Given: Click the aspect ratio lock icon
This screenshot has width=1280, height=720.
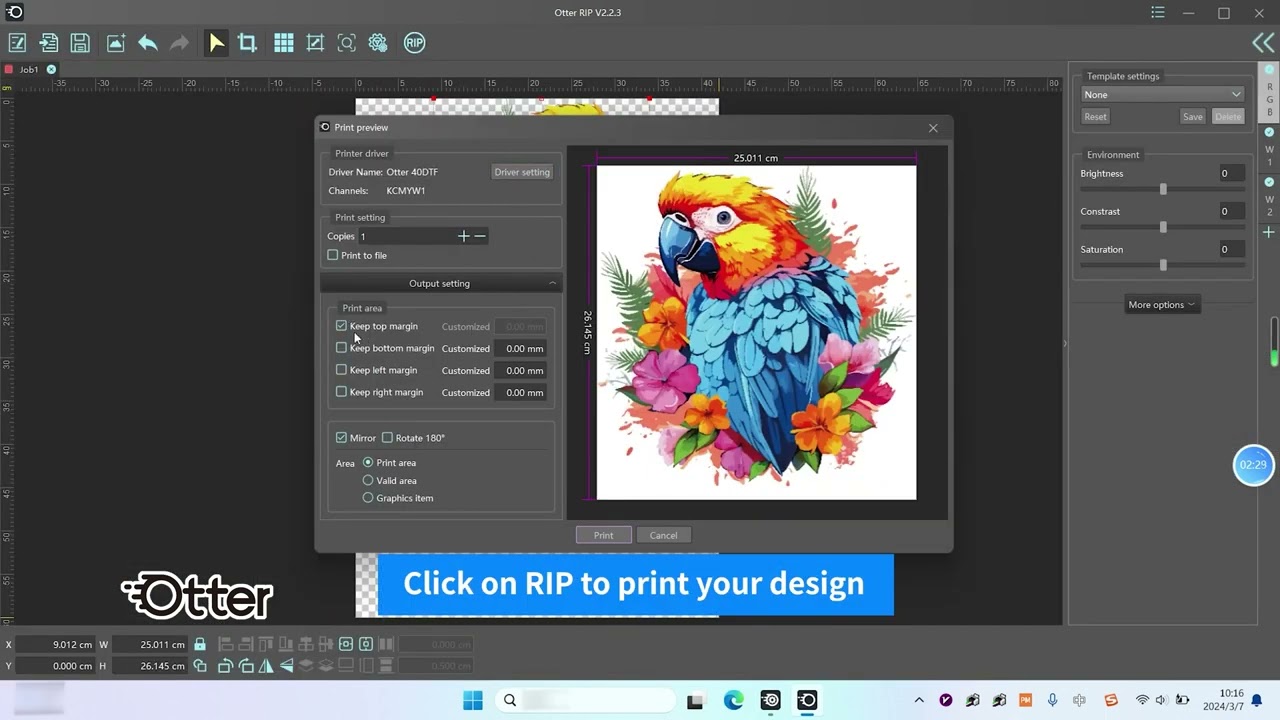Looking at the screenshot, I should (x=200, y=644).
